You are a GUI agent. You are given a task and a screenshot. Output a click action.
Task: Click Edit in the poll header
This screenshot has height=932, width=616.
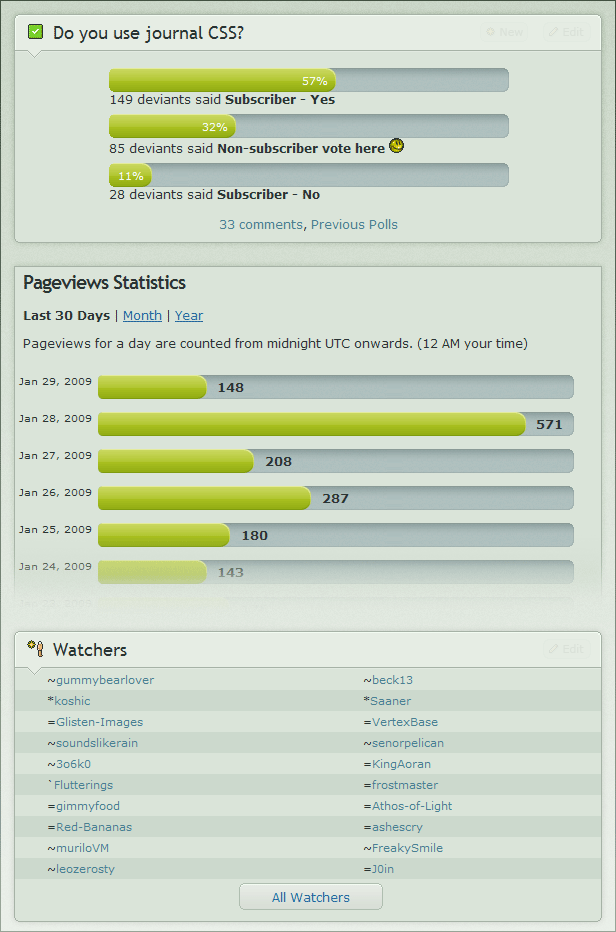567,32
